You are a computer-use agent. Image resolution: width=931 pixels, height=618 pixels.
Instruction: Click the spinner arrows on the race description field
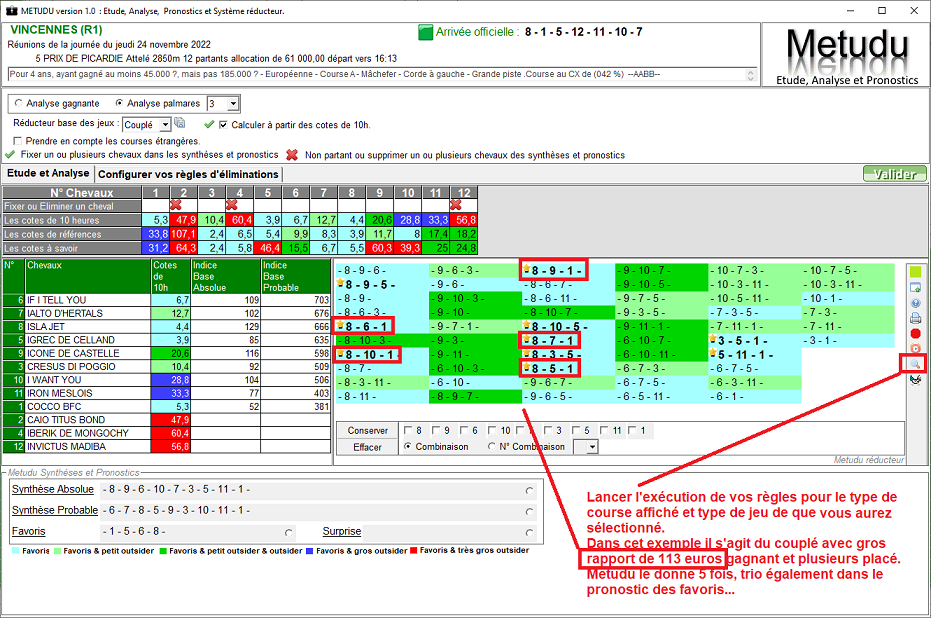[x=750, y=75]
